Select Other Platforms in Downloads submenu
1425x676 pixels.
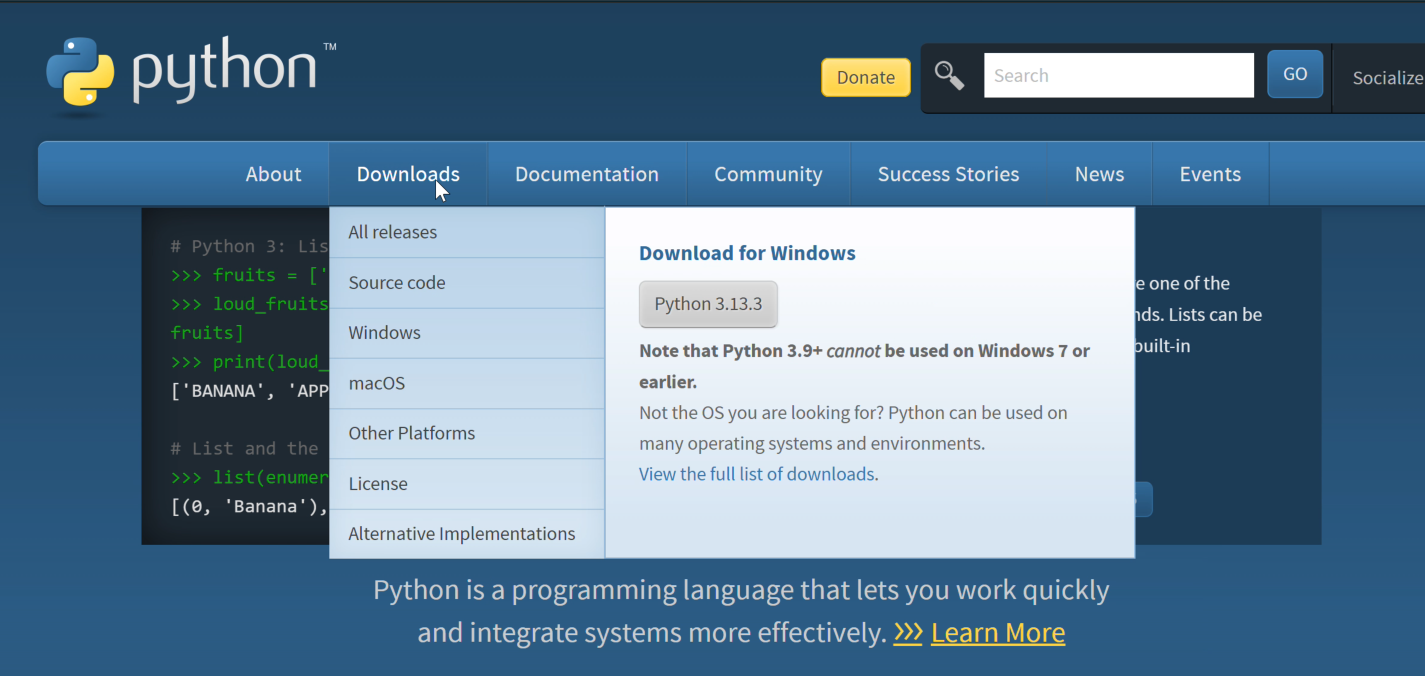coord(467,433)
